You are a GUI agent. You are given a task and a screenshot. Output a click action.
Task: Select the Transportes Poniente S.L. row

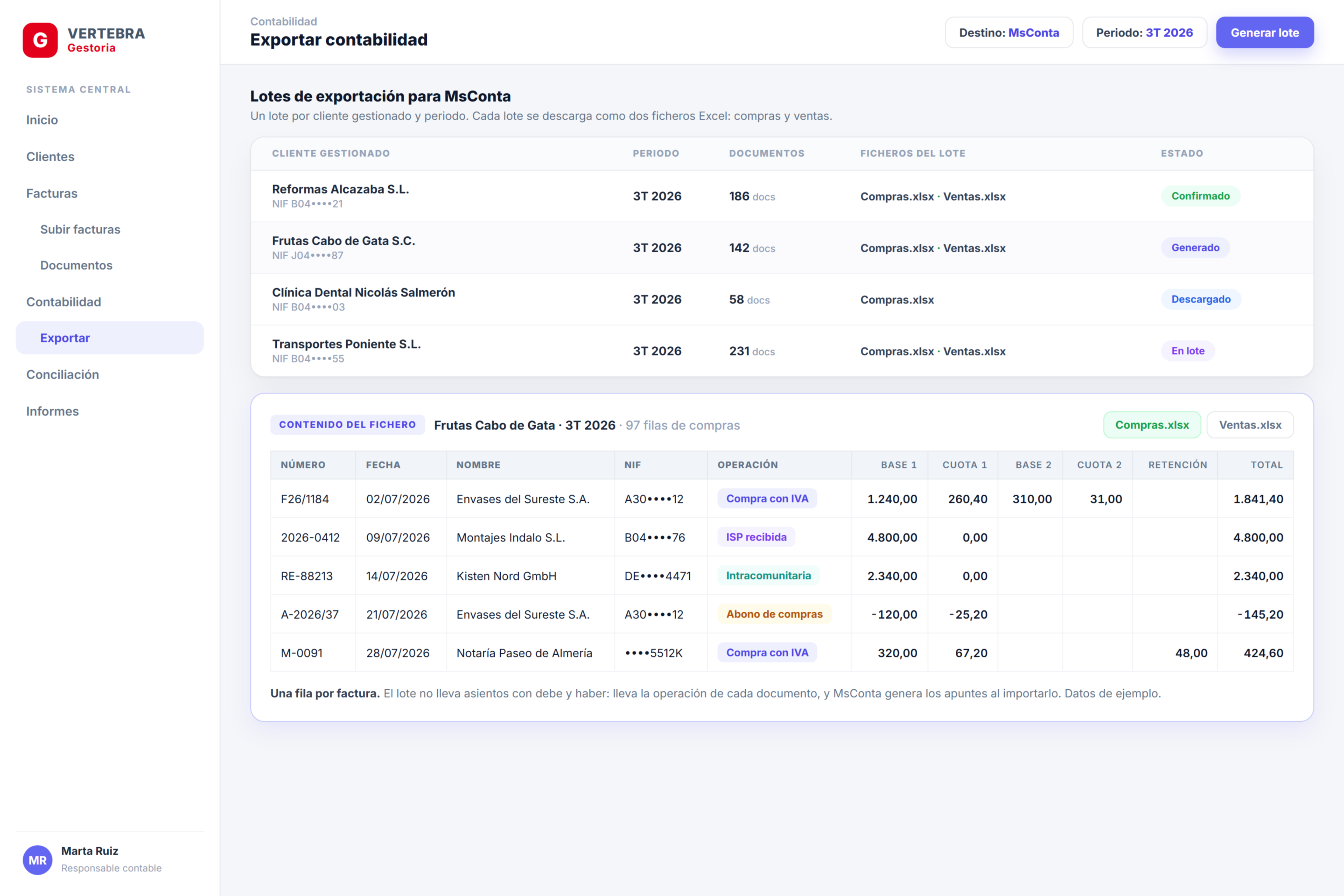(x=782, y=351)
